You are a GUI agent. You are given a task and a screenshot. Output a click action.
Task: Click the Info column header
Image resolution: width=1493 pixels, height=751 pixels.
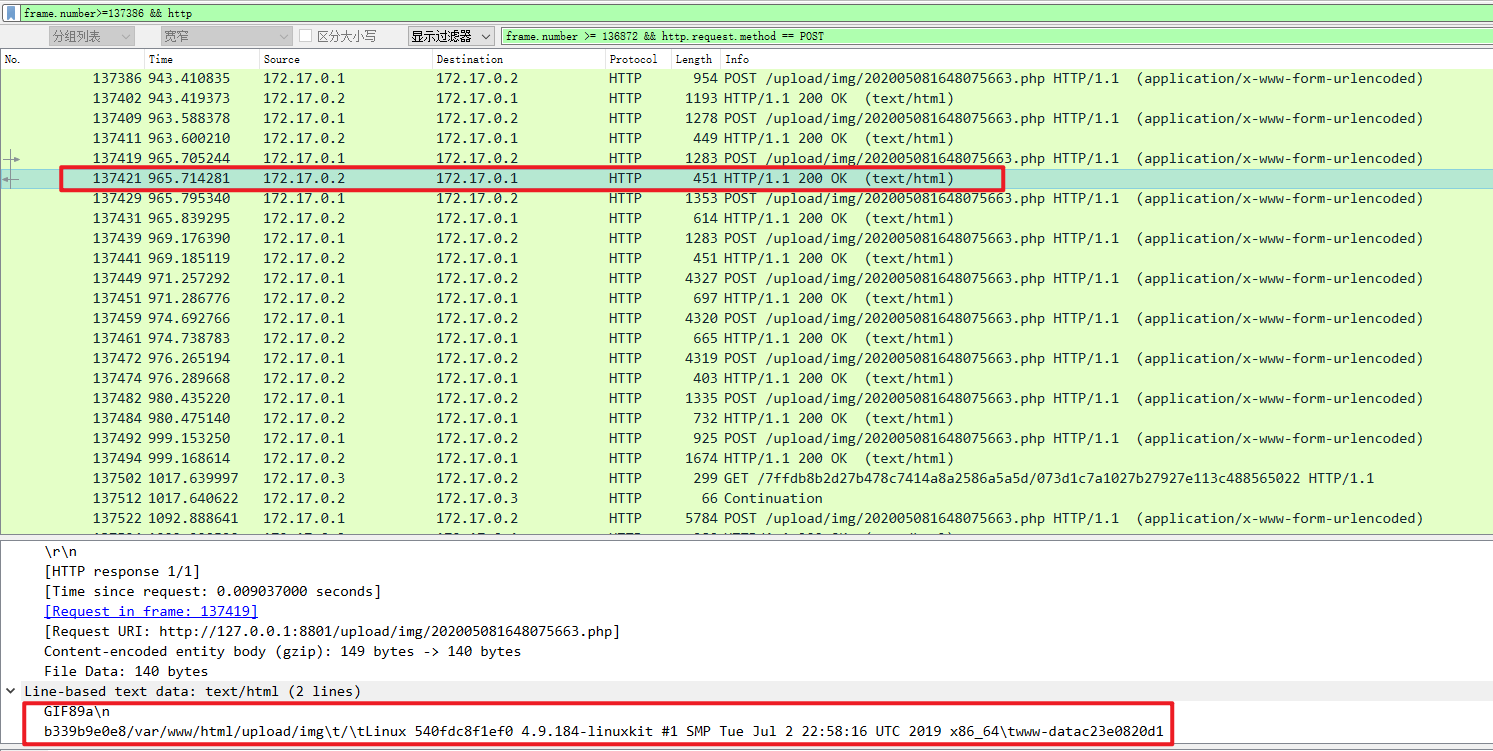1100,59
